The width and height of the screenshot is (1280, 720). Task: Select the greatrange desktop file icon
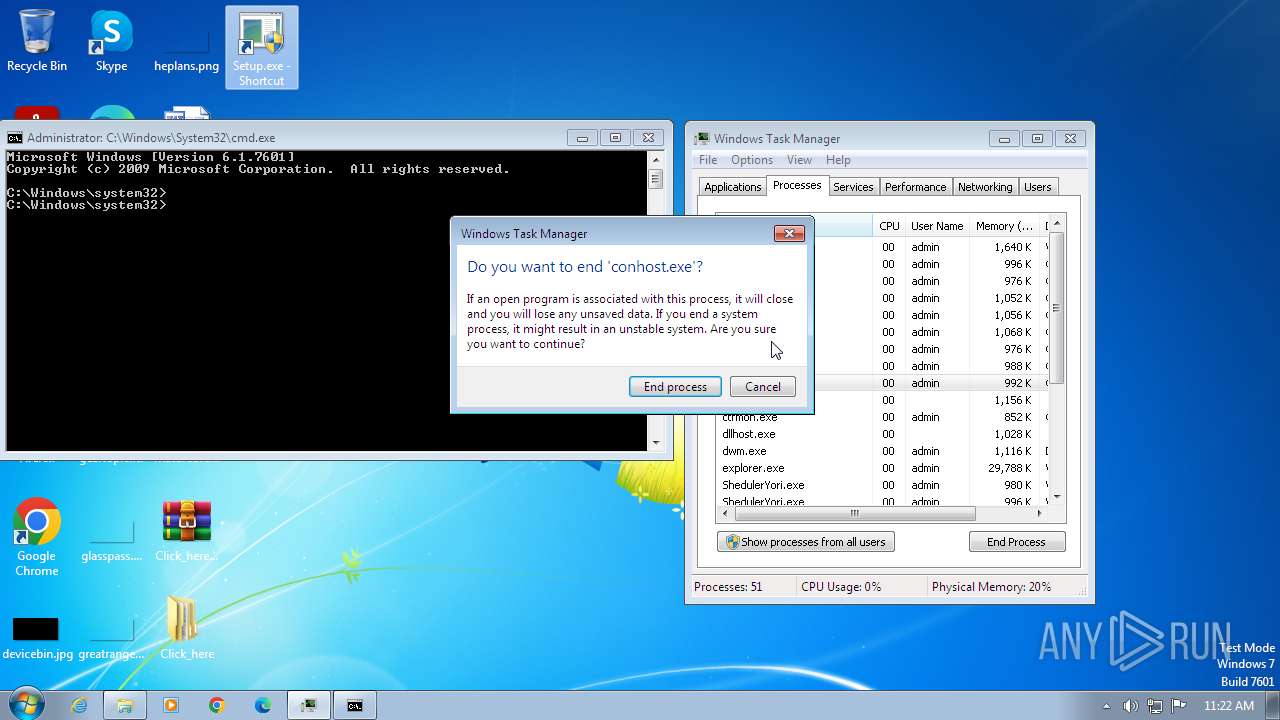112,638
